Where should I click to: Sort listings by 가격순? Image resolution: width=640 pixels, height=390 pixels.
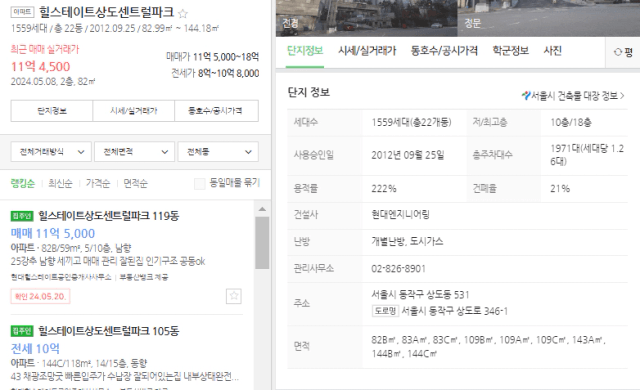tap(98, 184)
